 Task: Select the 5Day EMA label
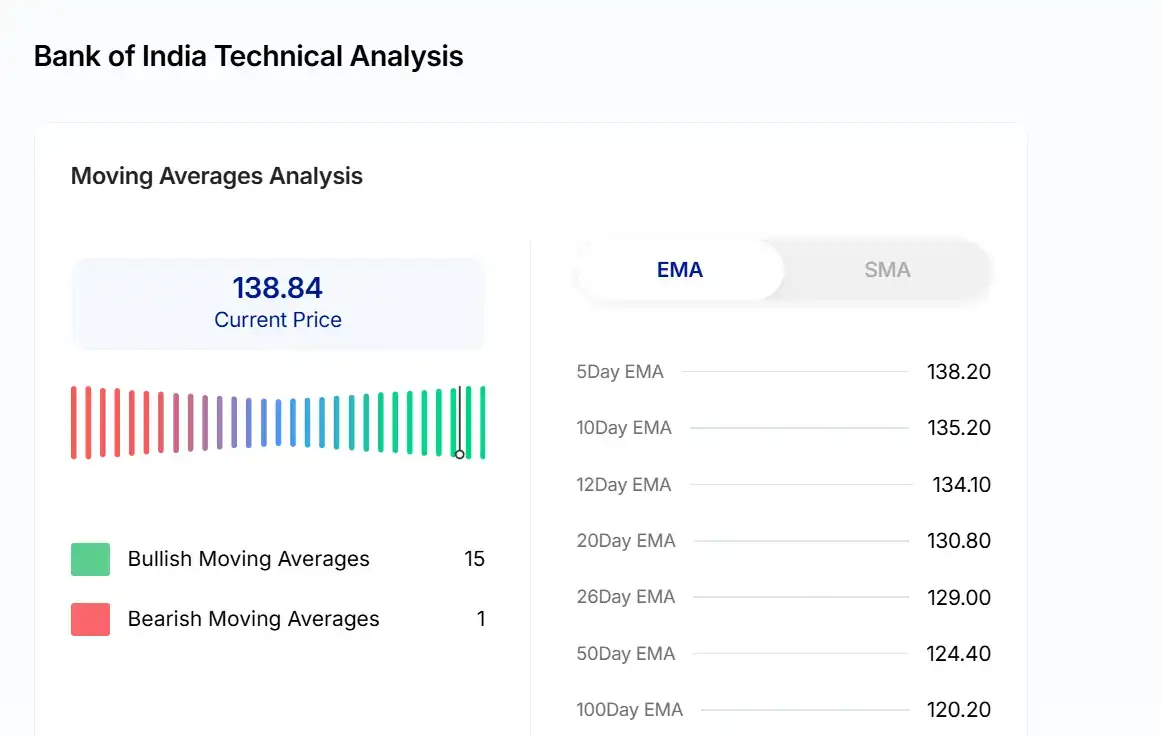620,372
